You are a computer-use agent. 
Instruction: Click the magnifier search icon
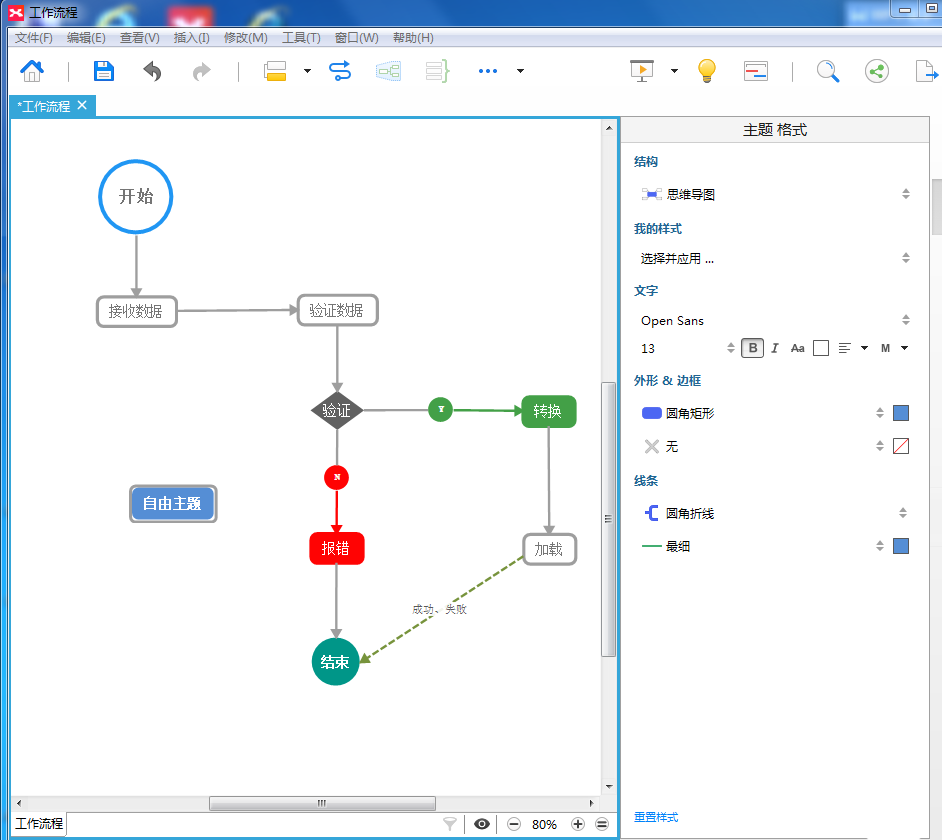coord(827,71)
